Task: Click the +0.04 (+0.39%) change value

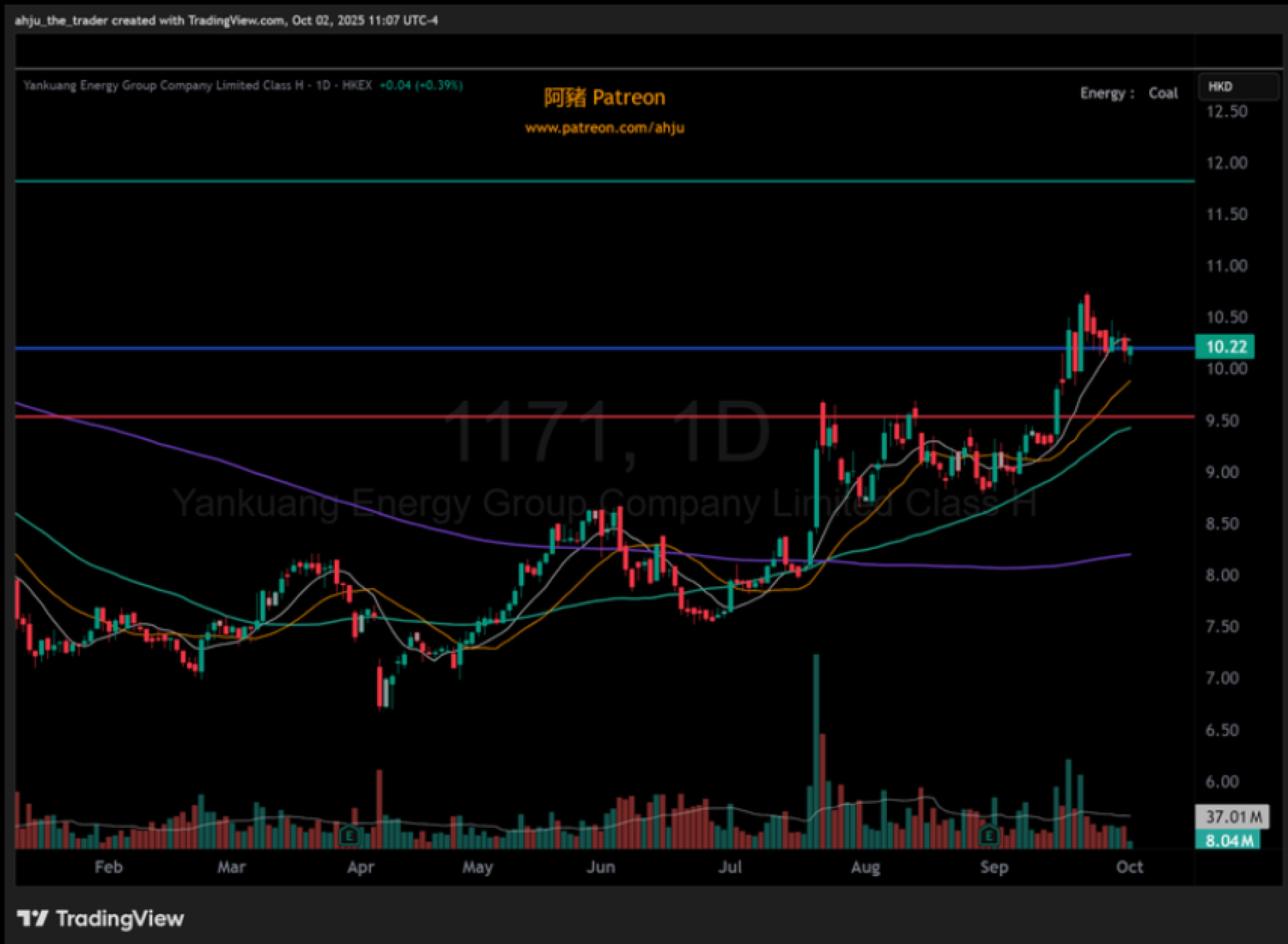Action: [x=421, y=85]
